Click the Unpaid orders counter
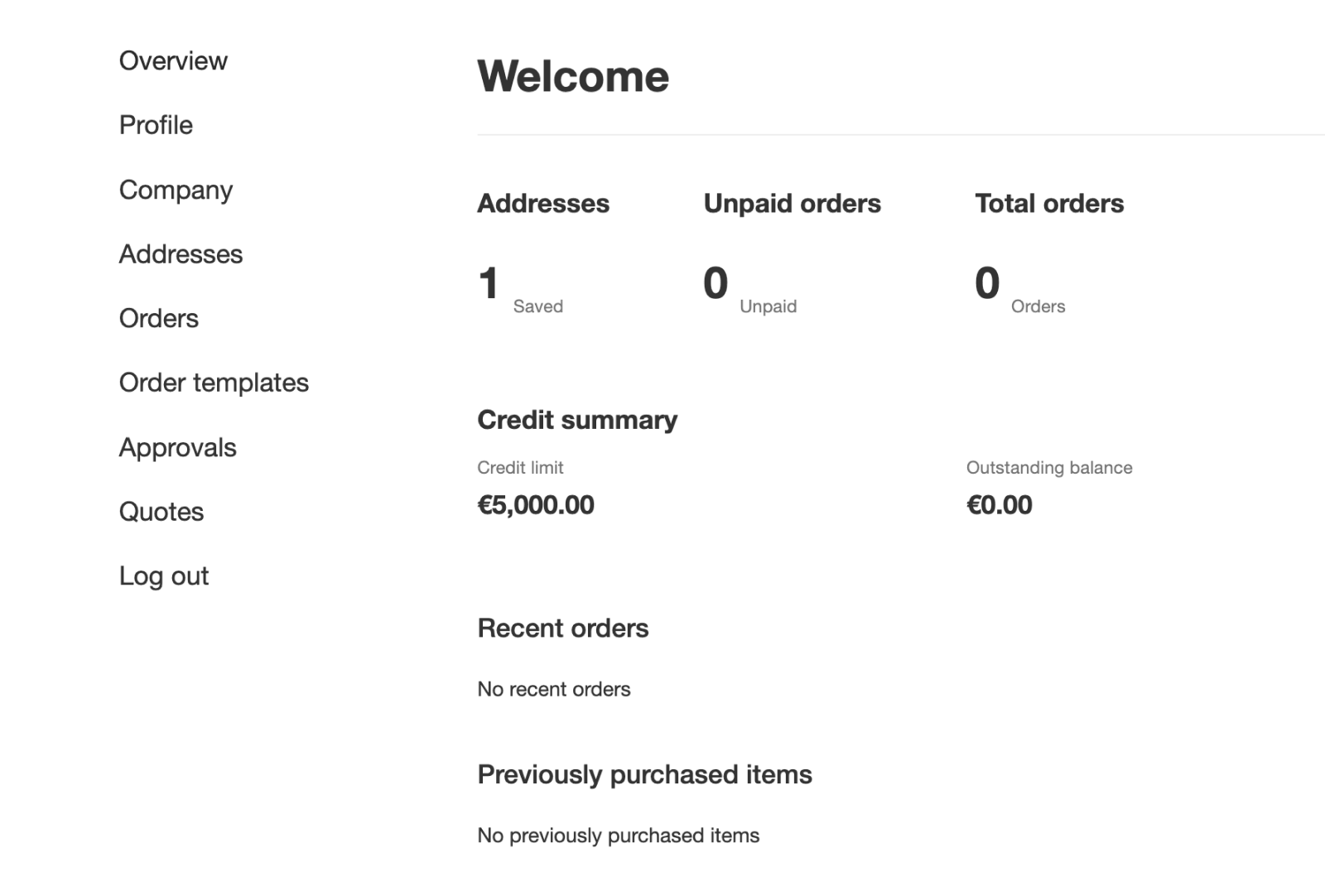This screenshot has height=896, width=1325. (x=792, y=203)
